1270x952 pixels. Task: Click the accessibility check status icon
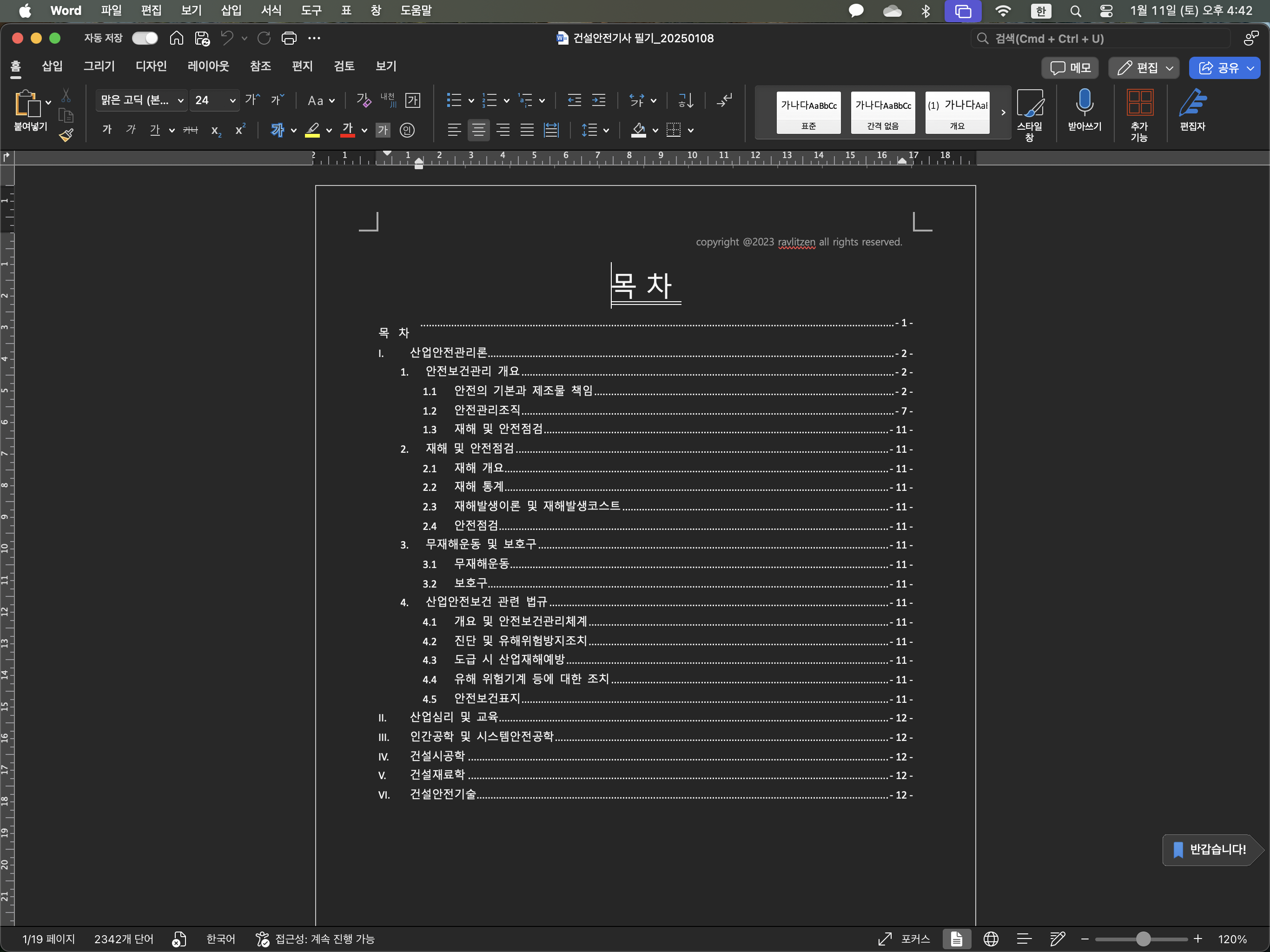262,939
